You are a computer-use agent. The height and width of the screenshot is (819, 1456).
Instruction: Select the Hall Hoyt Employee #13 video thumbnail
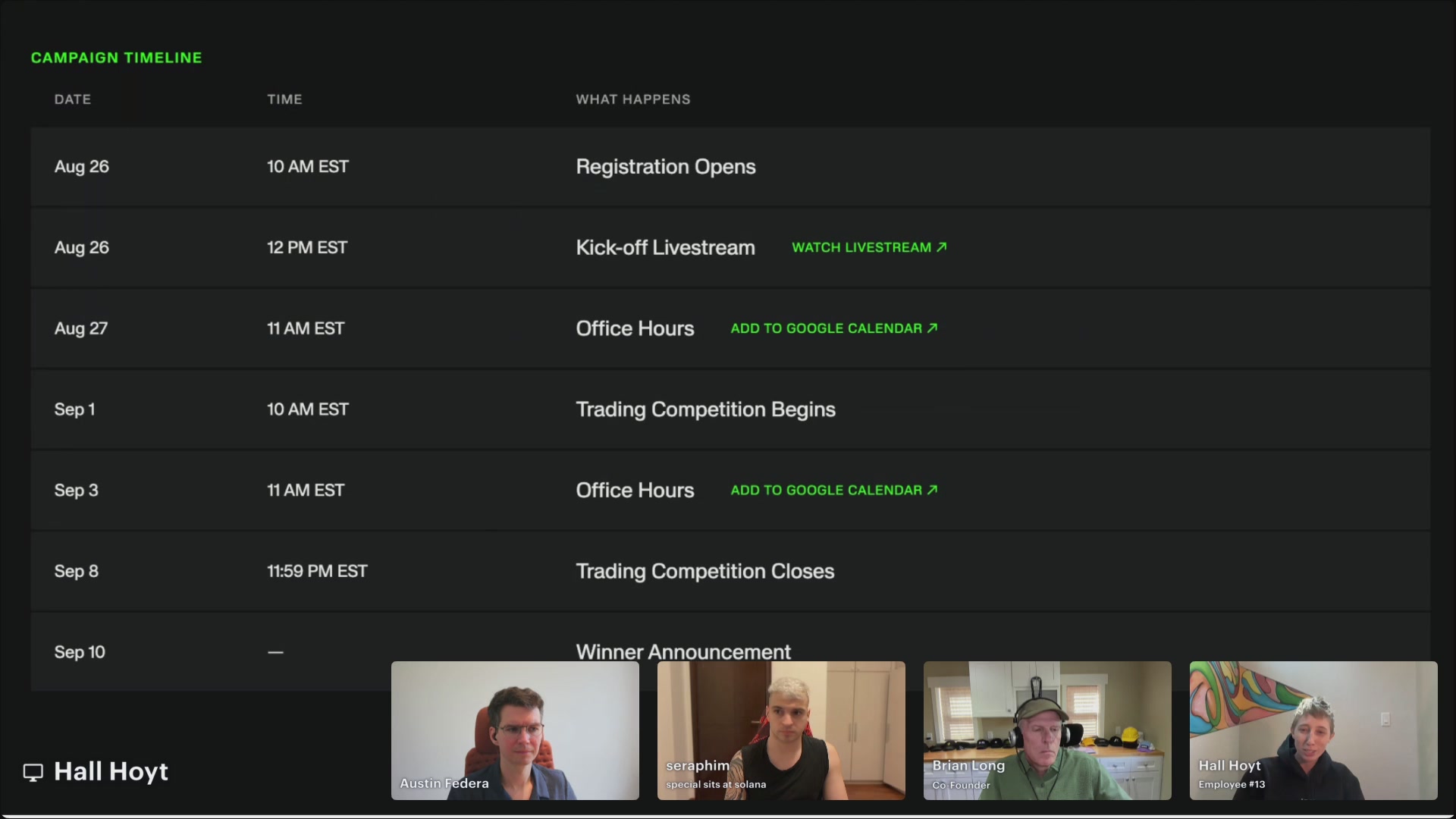(1313, 730)
